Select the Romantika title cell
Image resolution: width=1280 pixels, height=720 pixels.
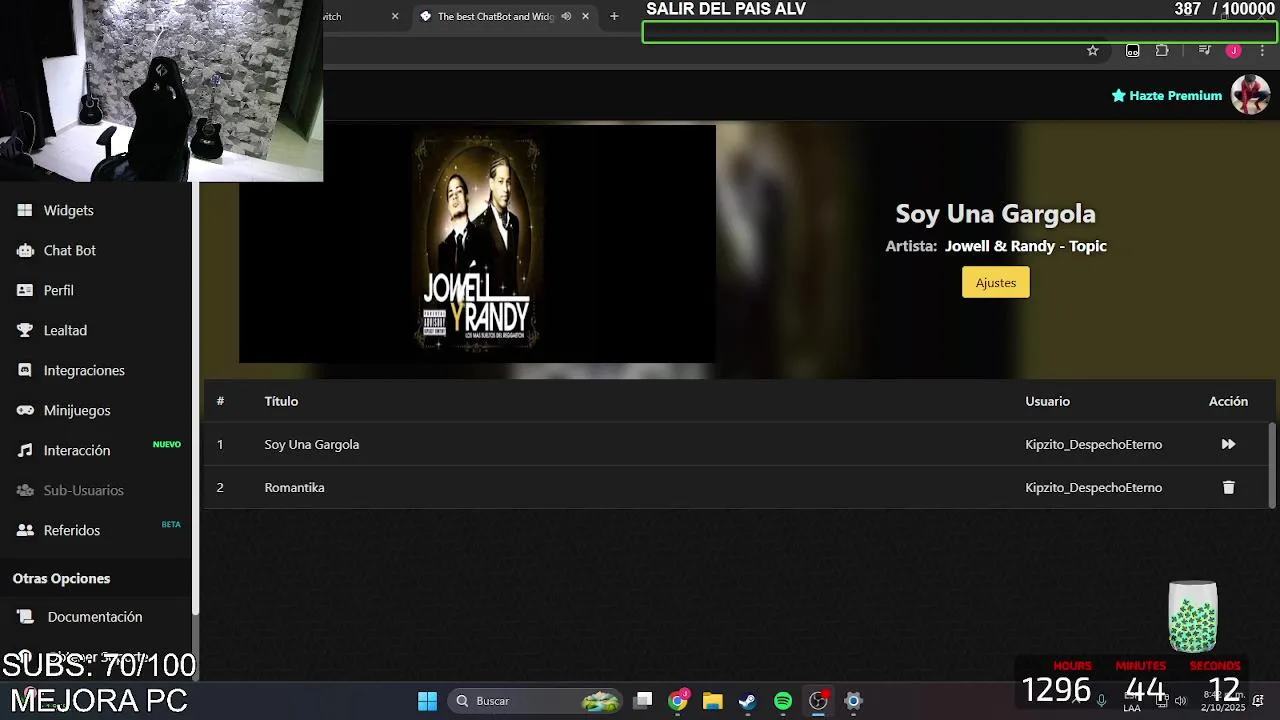click(294, 487)
